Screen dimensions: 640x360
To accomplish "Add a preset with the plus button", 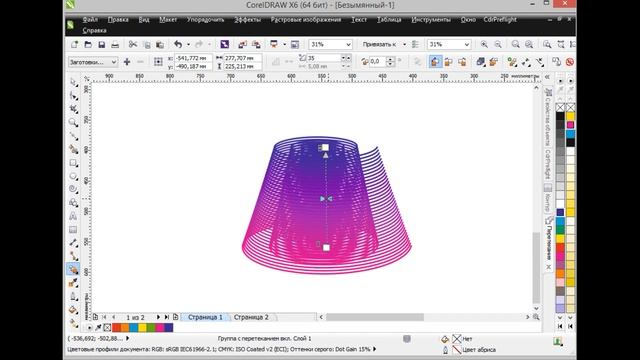I will 127,62.
